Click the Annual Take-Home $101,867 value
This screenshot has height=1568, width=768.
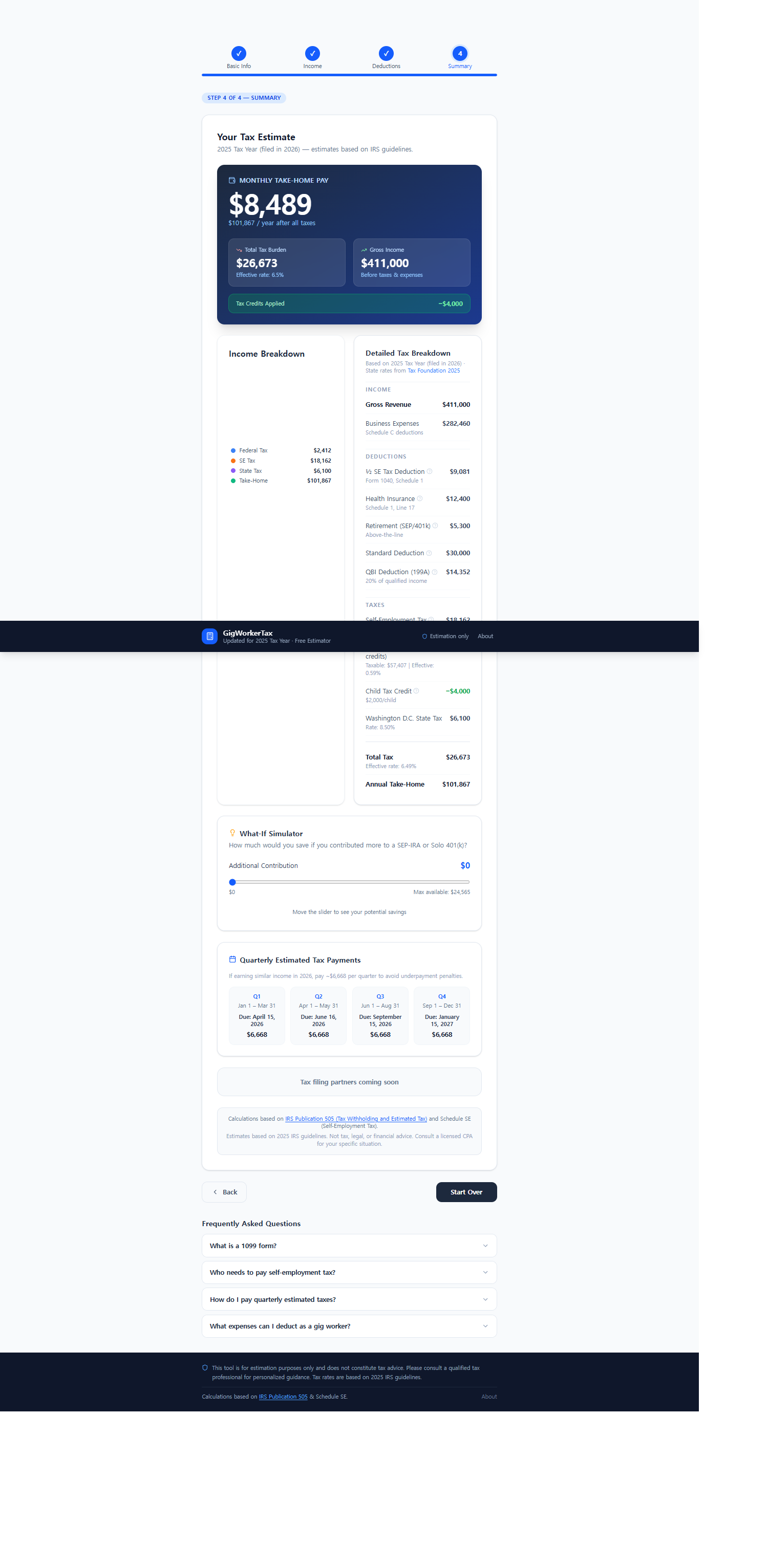[x=456, y=784]
